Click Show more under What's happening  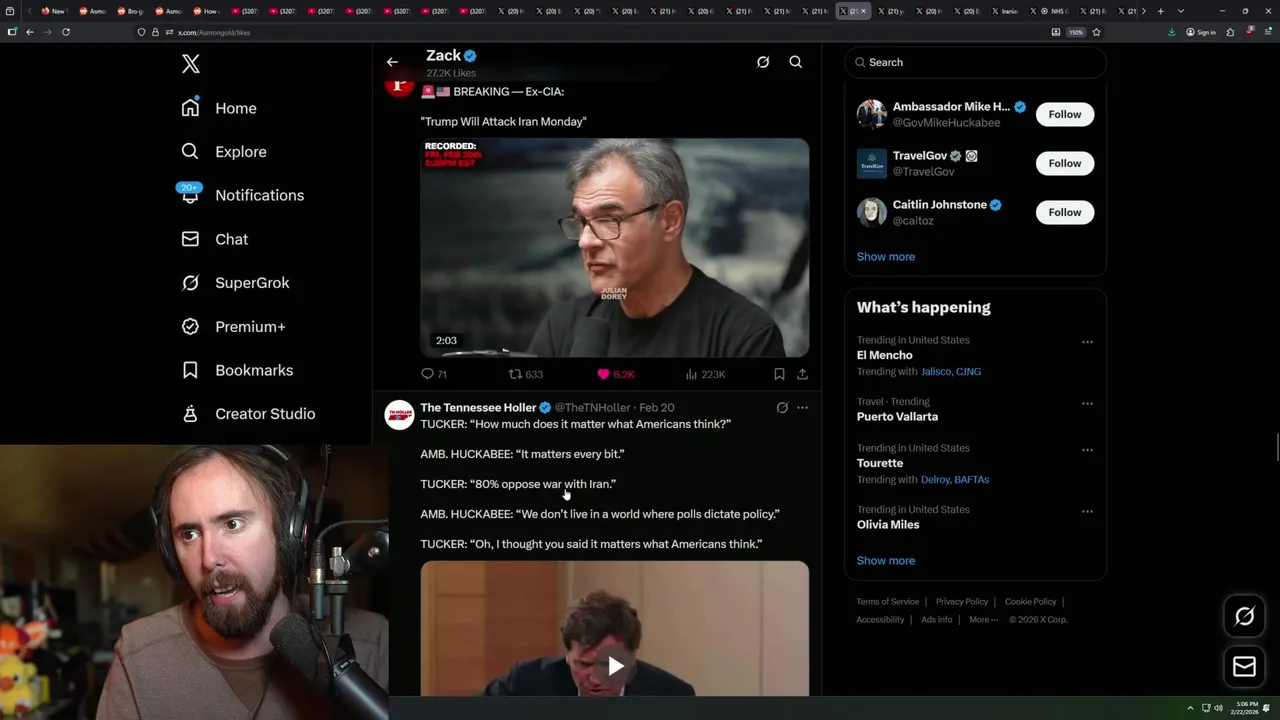[x=885, y=561]
